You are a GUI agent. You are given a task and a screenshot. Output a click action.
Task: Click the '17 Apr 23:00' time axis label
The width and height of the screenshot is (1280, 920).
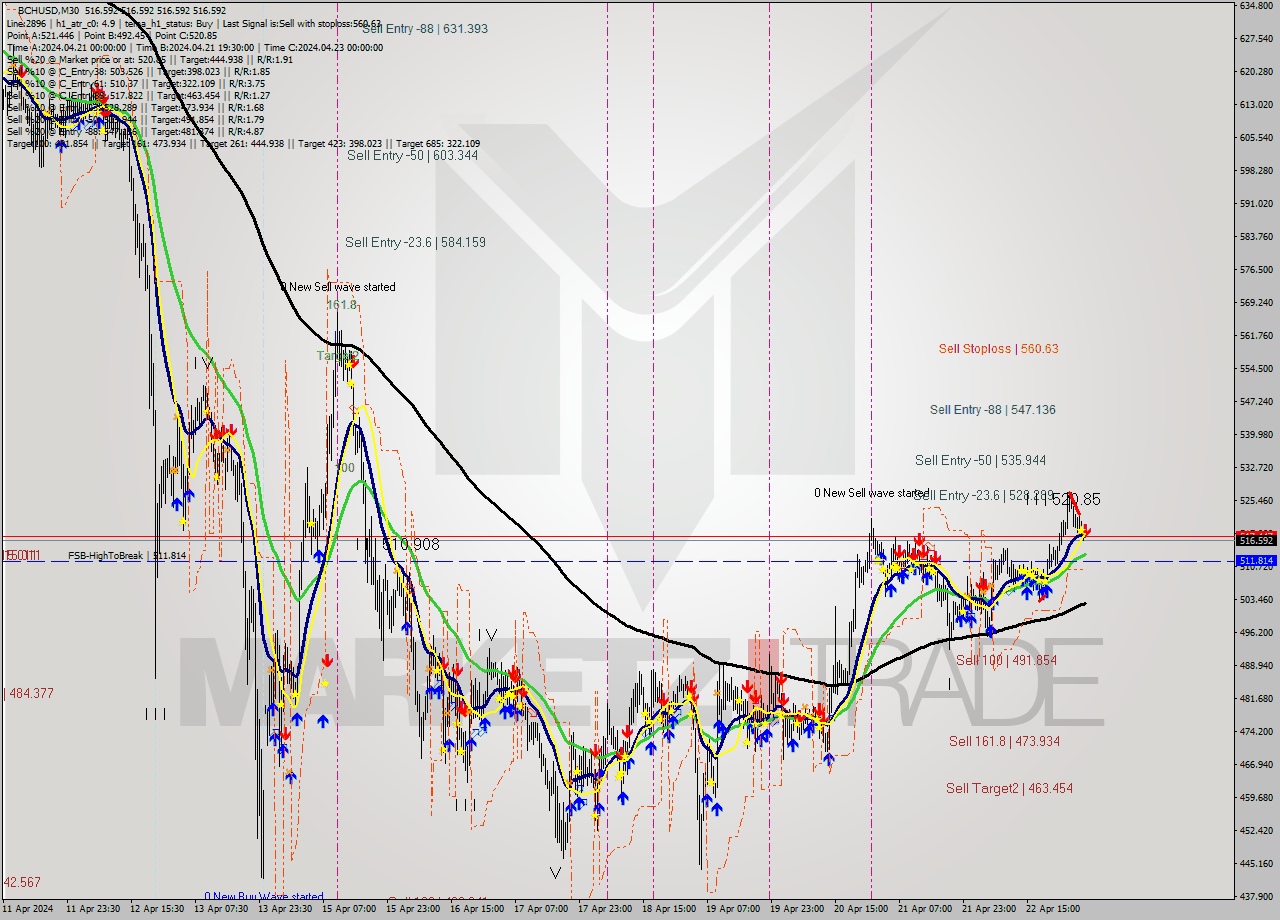[x=605, y=909]
